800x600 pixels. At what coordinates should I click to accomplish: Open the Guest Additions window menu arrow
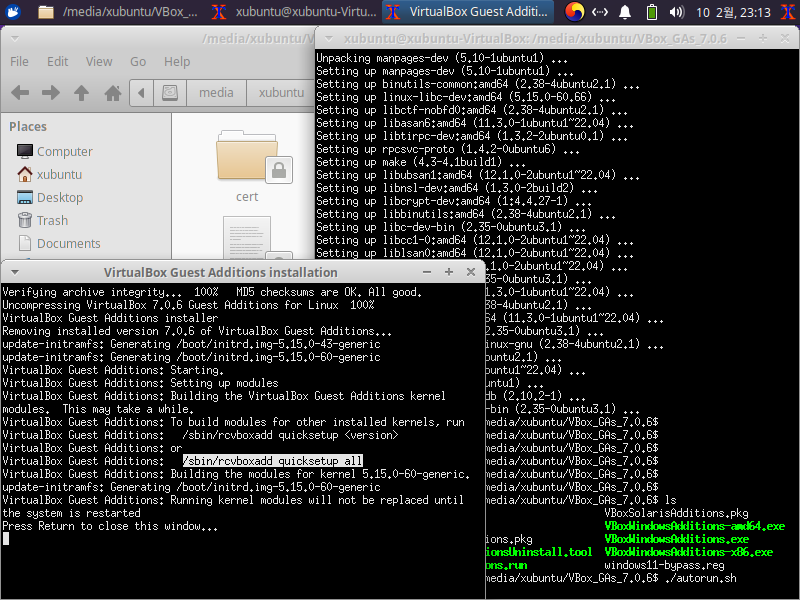15,272
